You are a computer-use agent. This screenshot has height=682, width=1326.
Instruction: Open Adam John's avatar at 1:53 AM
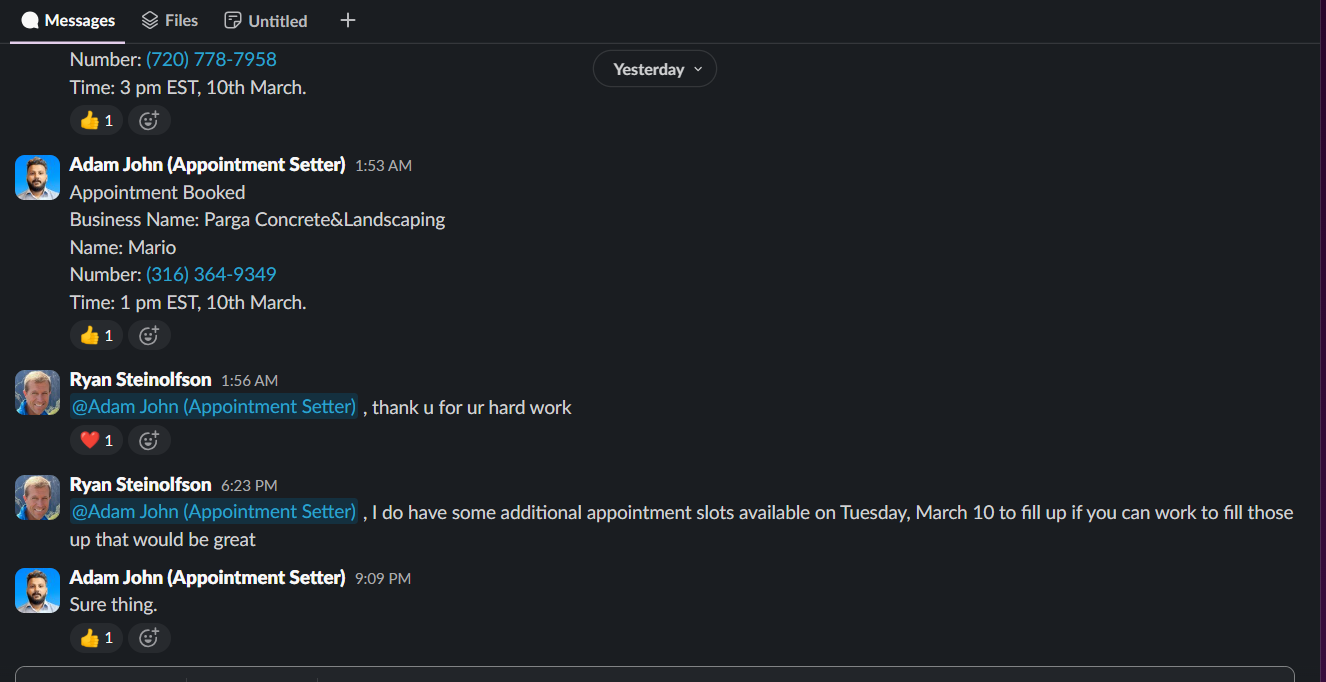[x=38, y=178]
